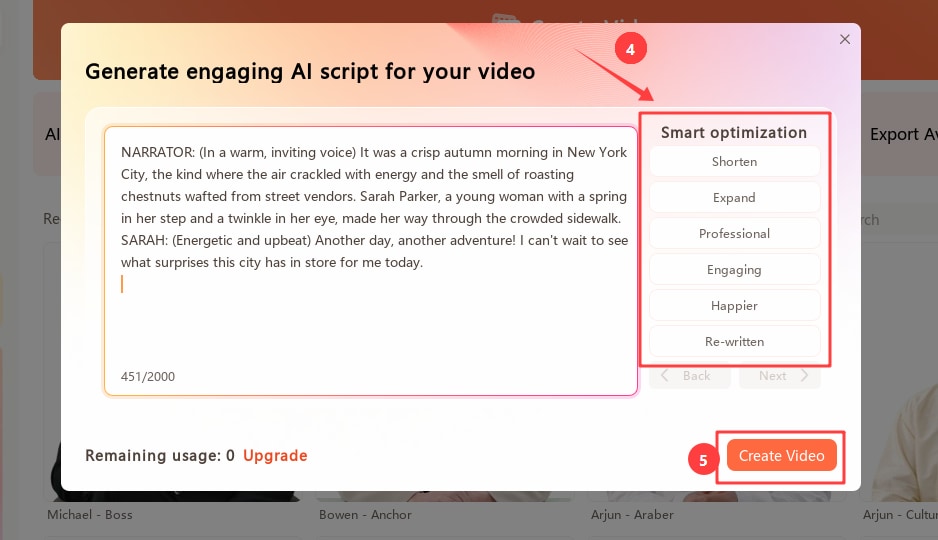Click the dialog title Generate engaging AI script

click(x=310, y=72)
